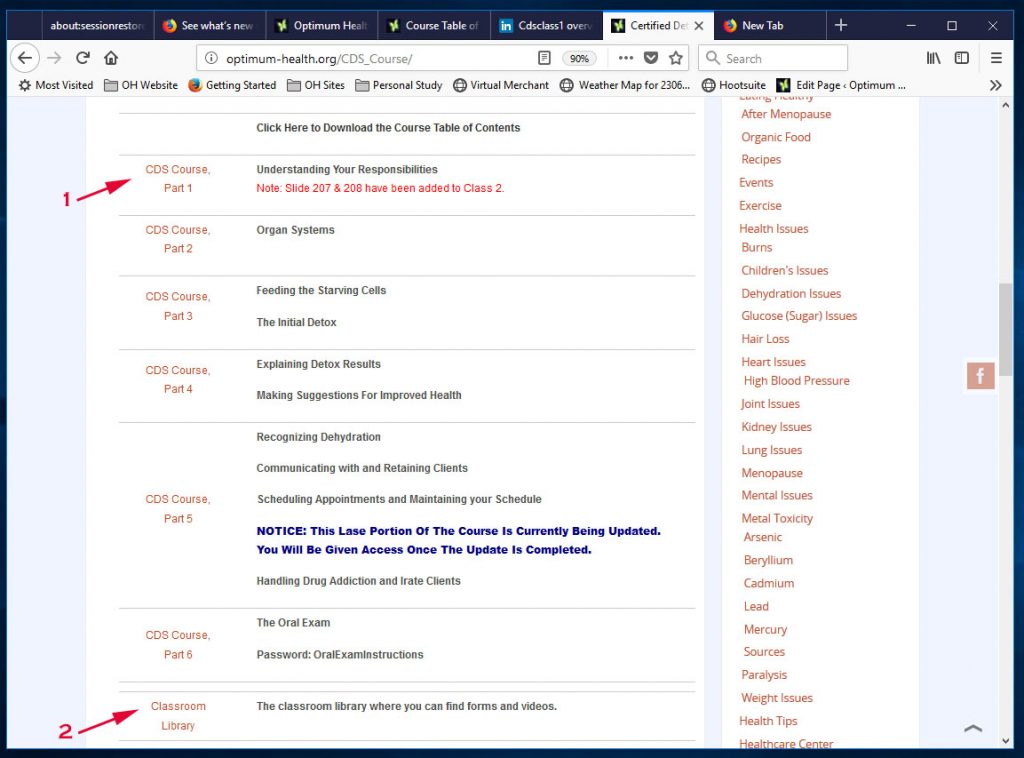Click the 90% zoom indicator
The image size is (1024, 758).
[x=579, y=58]
